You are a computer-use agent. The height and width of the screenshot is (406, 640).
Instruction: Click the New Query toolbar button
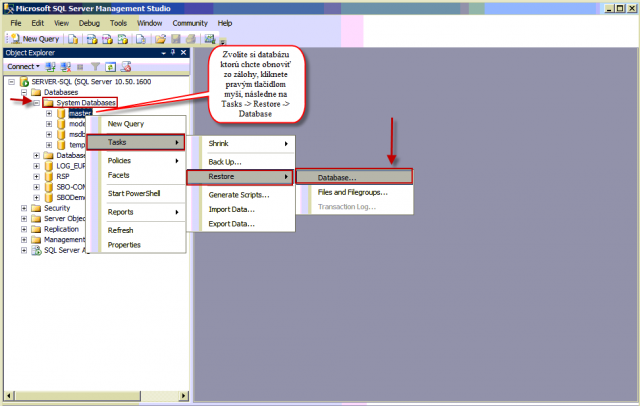point(36,39)
